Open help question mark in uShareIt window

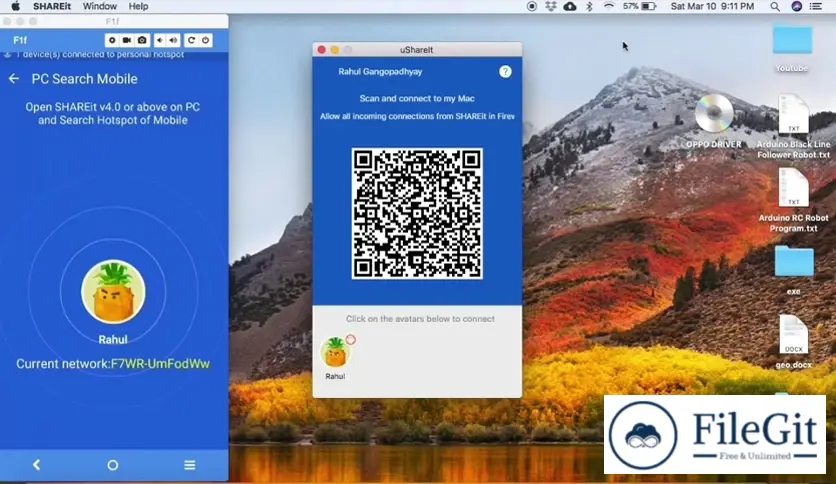(x=505, y=71)
